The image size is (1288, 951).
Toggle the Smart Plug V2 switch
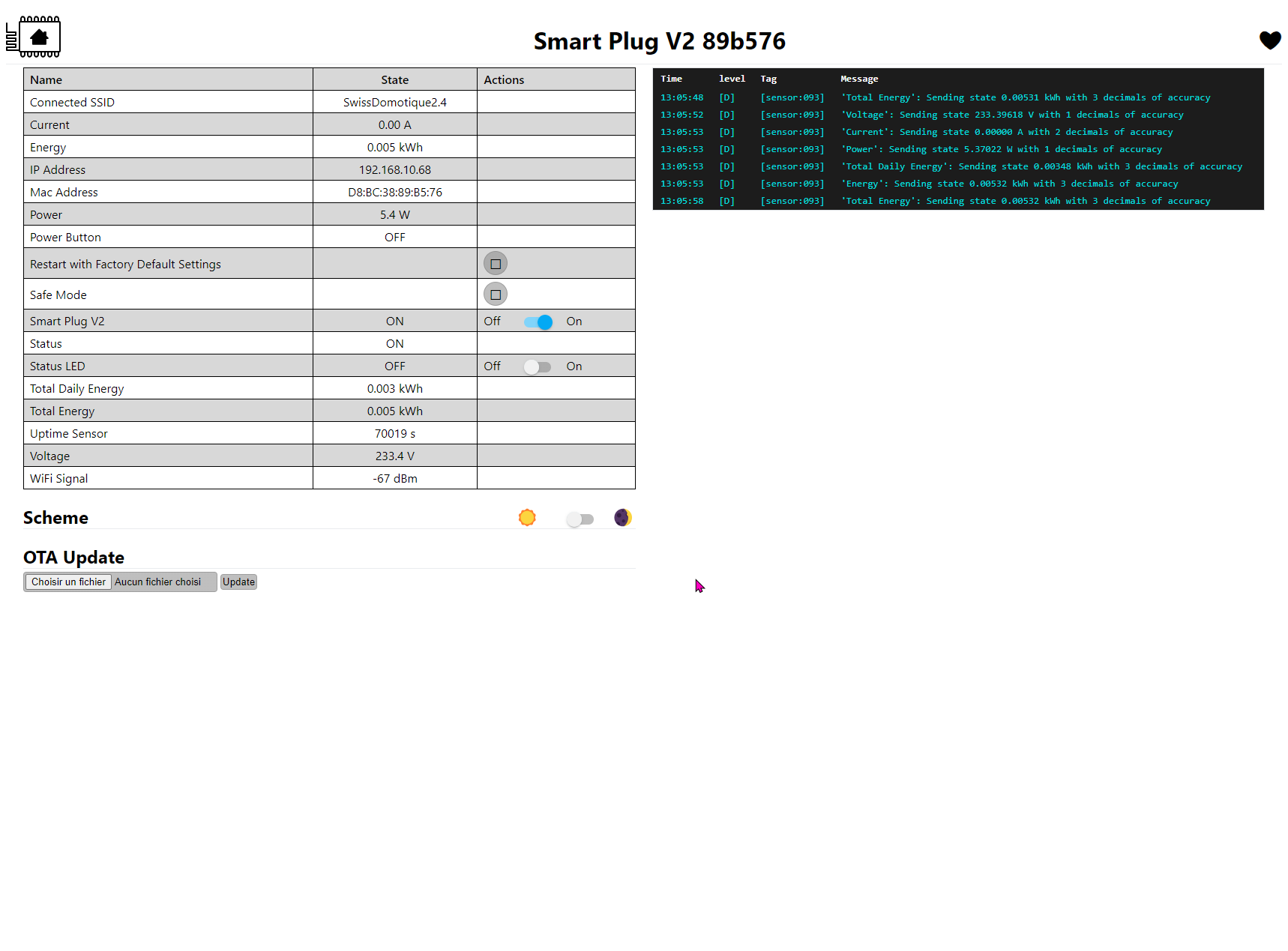click(x=538, y=321)
